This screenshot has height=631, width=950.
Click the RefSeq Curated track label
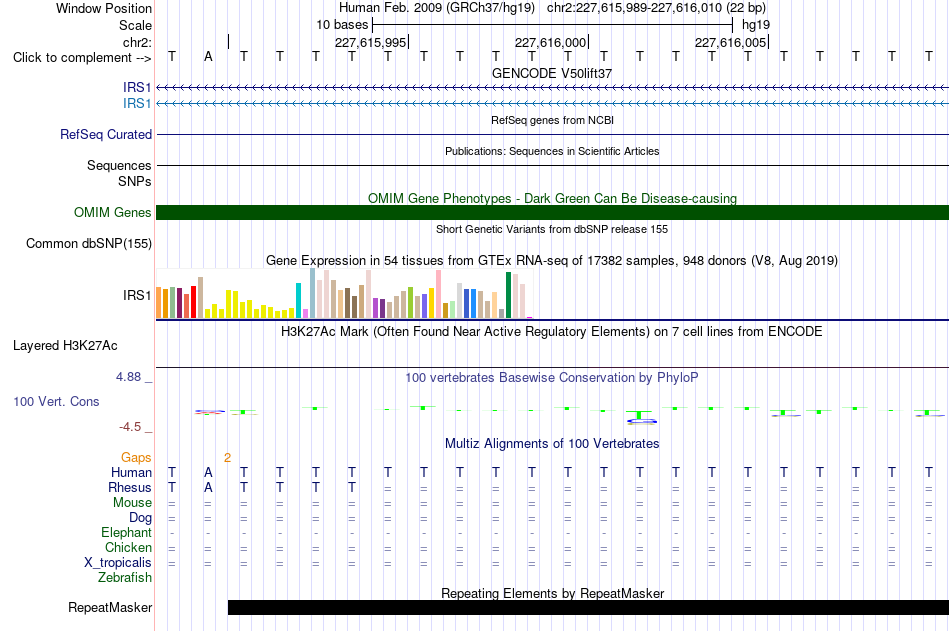[106, 135]
